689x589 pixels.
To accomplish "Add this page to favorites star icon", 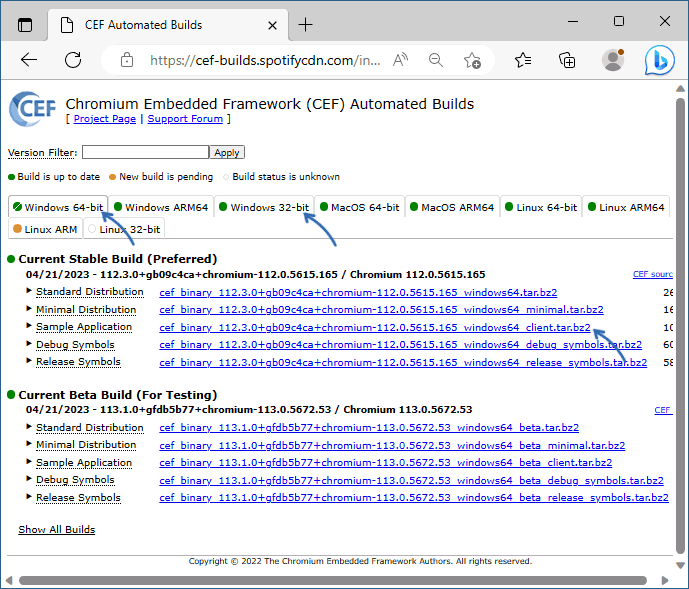I will point(472,60).
